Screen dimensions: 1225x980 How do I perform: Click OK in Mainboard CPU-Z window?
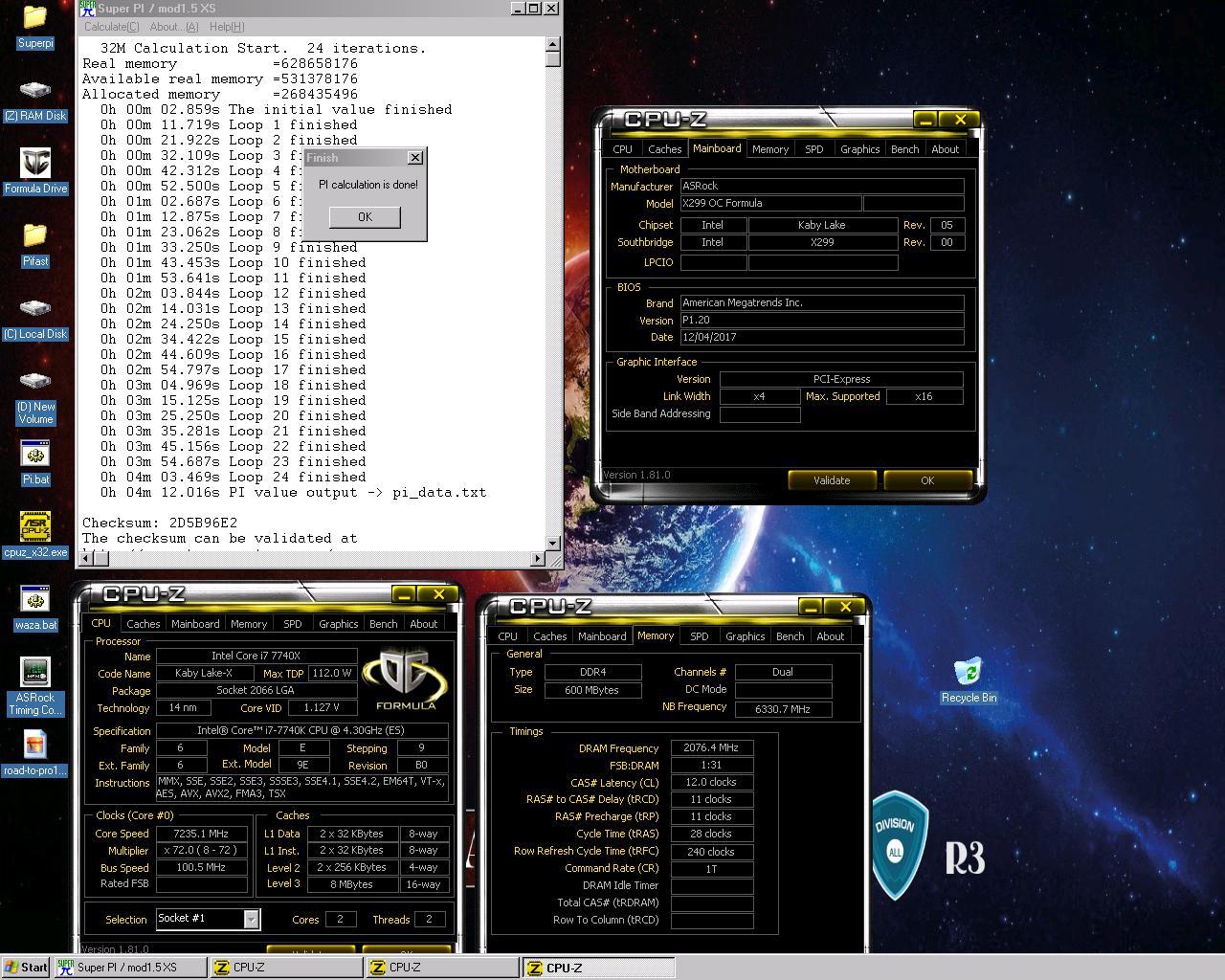[927, 480]
